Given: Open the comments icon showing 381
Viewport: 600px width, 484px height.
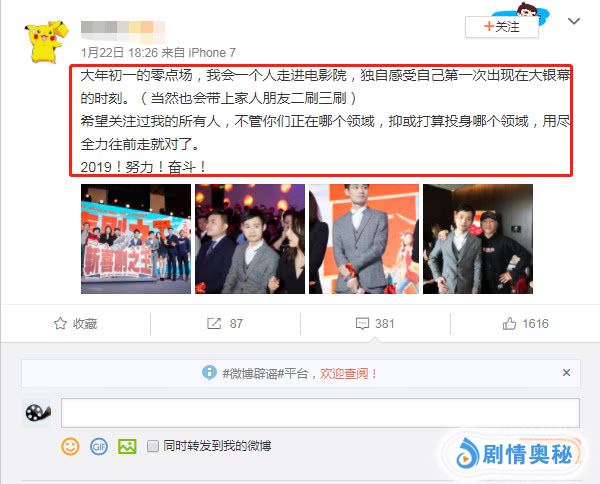Looking at the screenshot, I should [362, 324].
